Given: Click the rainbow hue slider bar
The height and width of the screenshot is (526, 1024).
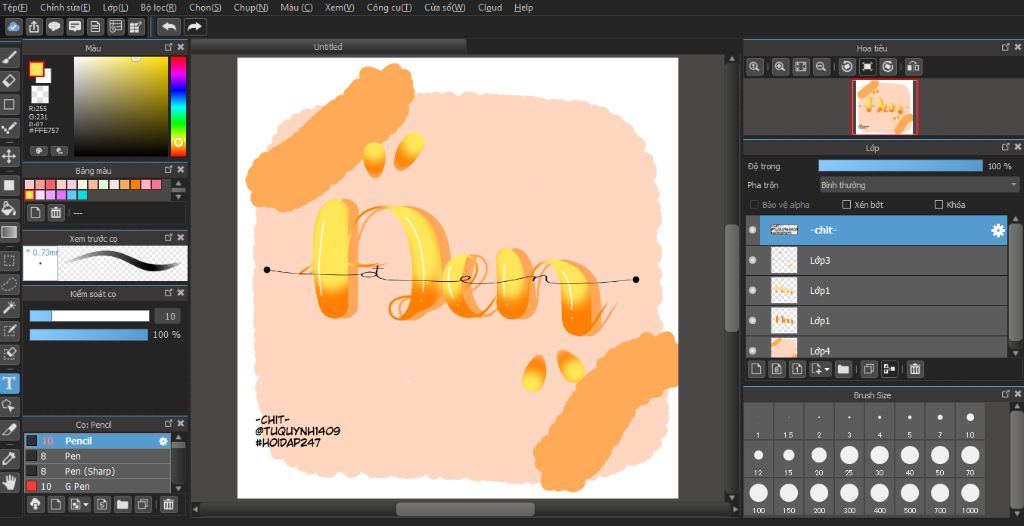Looking at the screenshot, I should [178, 107].
